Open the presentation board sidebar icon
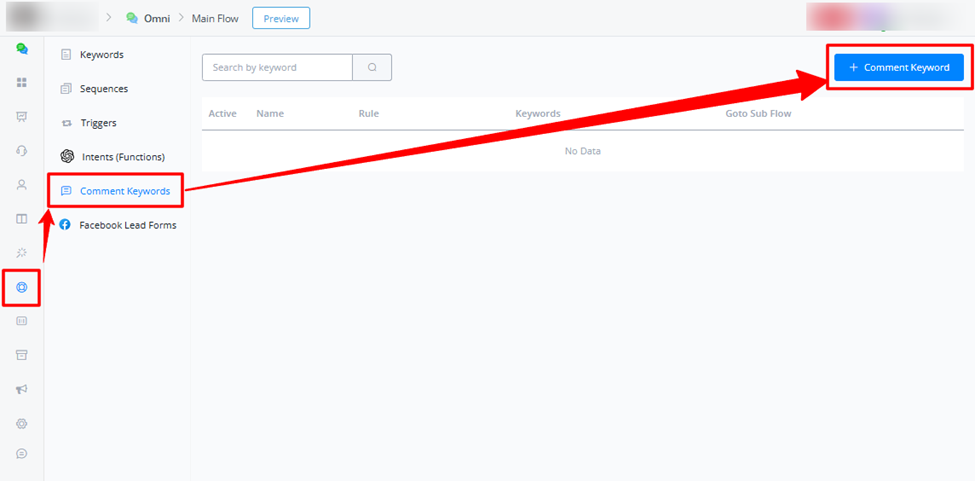This screenshot has height=481, width=975. click(x=22, y=116)
